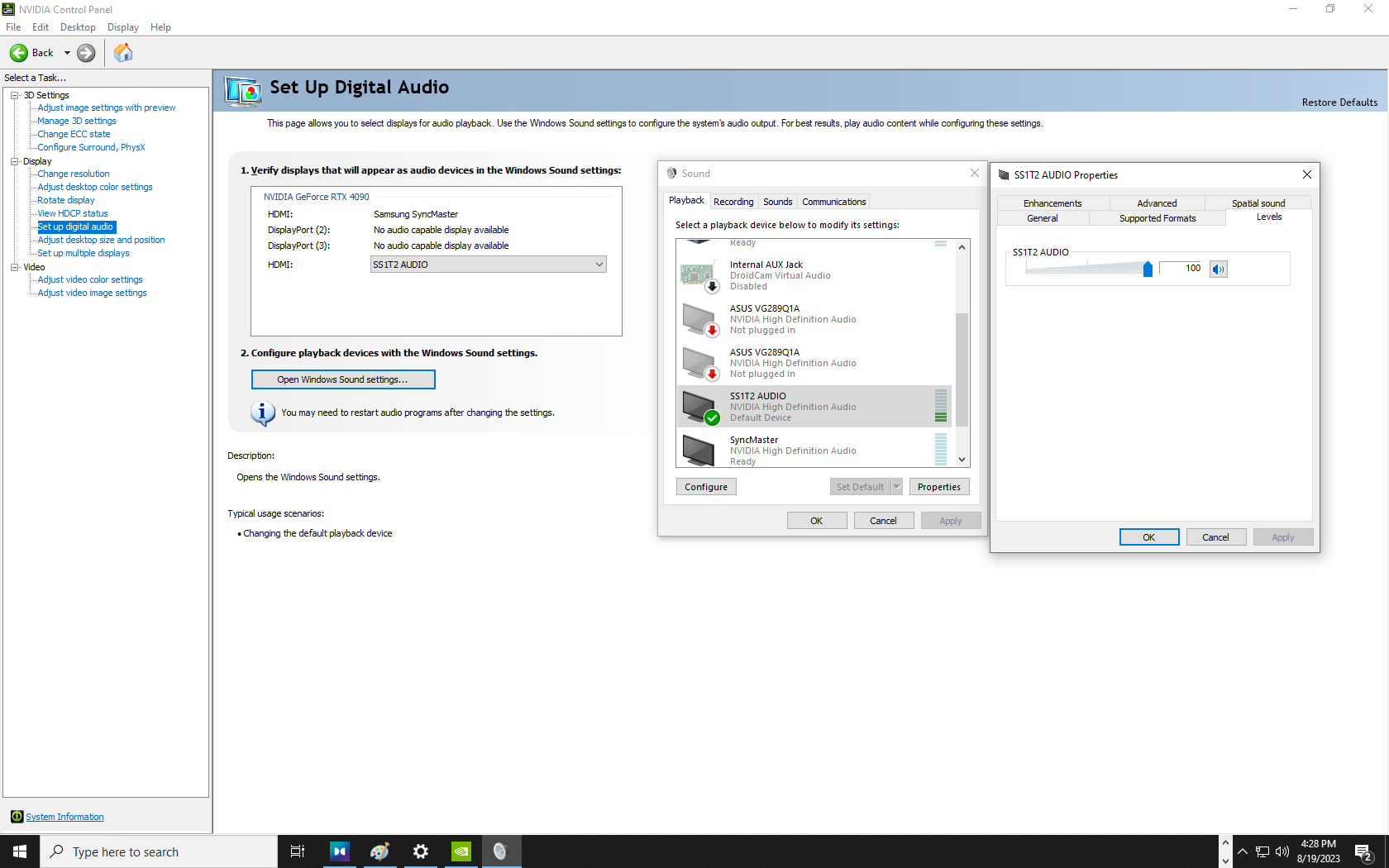Select first ASUS VG289Q1A playback device
The image size is (1389, 868).
pyautogui.click(x=814, y=319)
